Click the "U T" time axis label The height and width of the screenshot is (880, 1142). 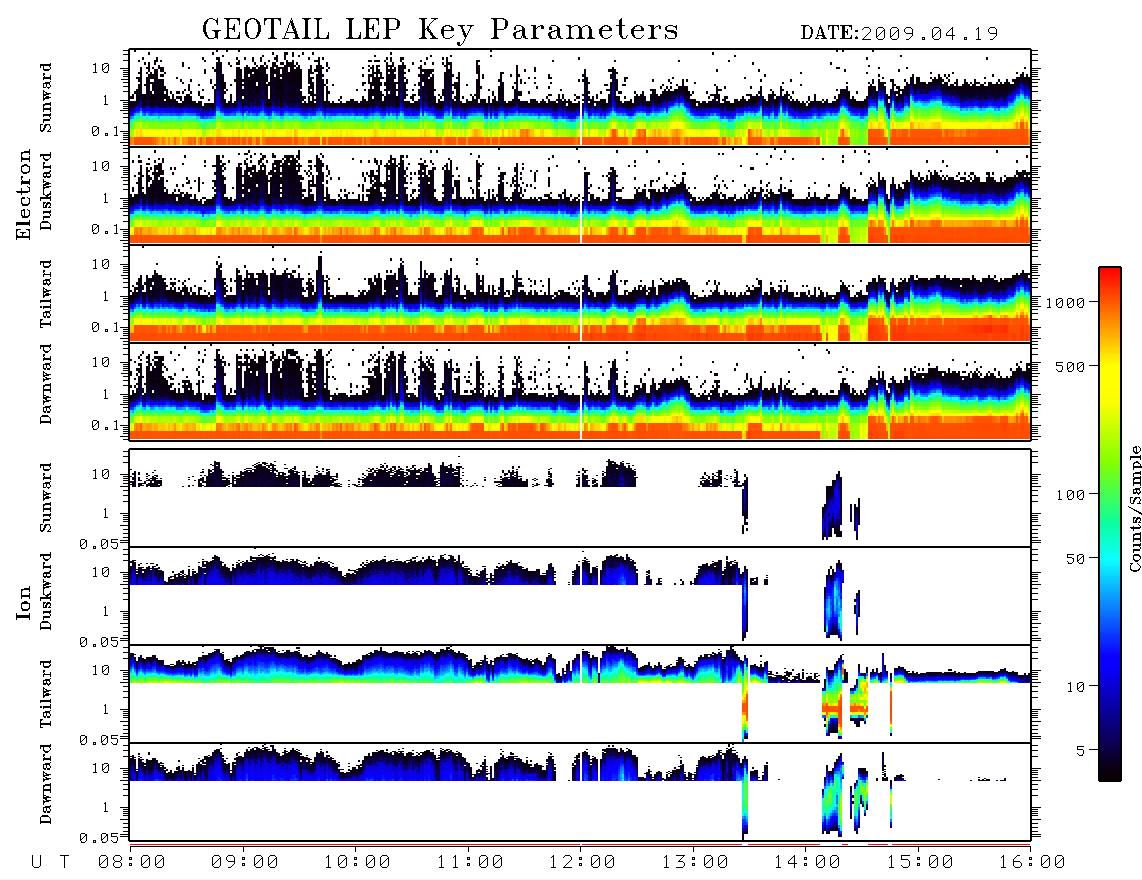point(50,863)
